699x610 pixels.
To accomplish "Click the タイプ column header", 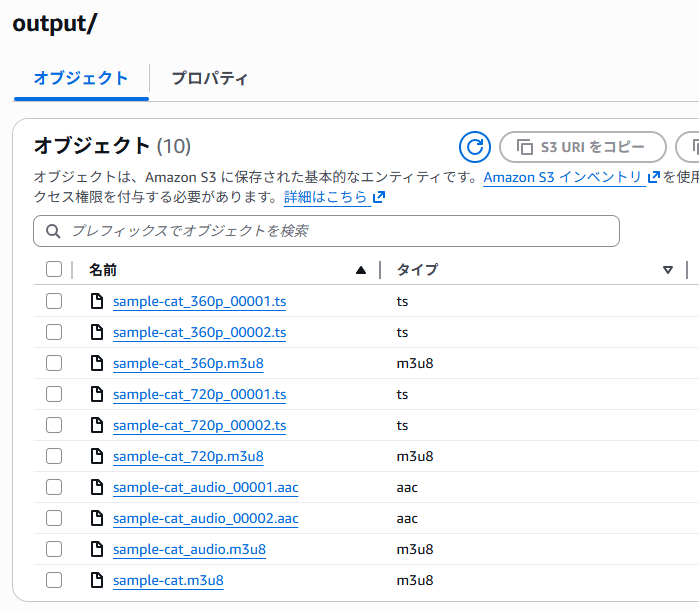I will tap(417, 270).
